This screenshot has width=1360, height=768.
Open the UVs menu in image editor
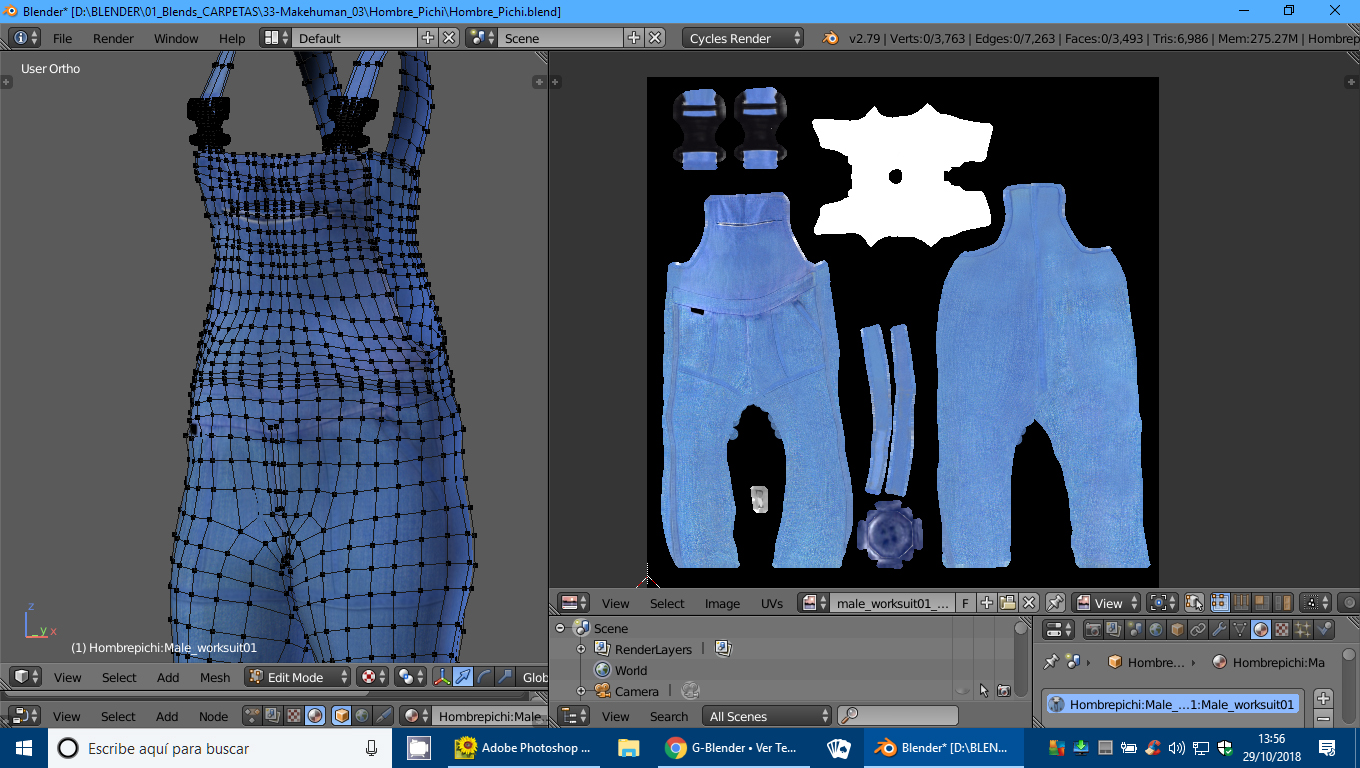pos(771,603)
